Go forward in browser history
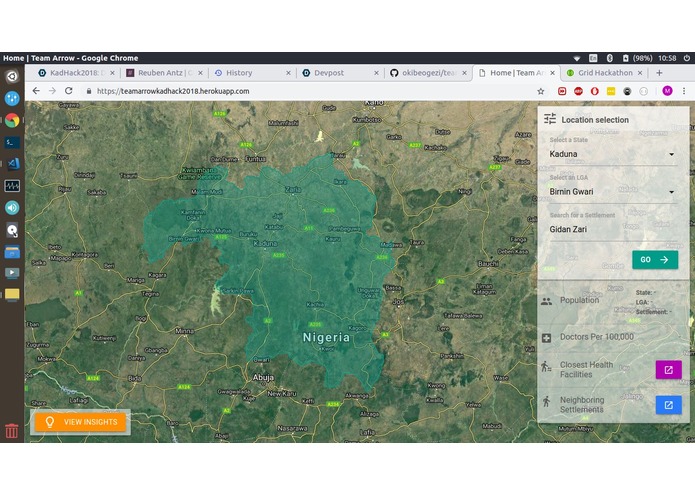 click(x=52, y=91)
